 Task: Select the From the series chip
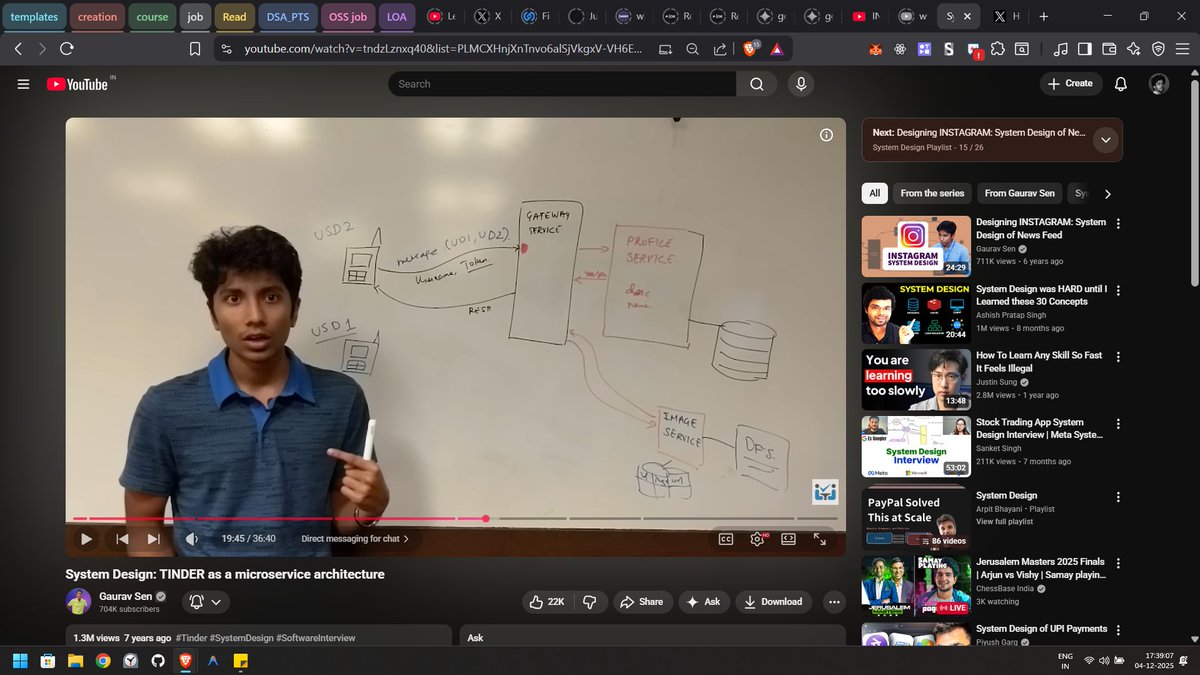tap(932, 194)
